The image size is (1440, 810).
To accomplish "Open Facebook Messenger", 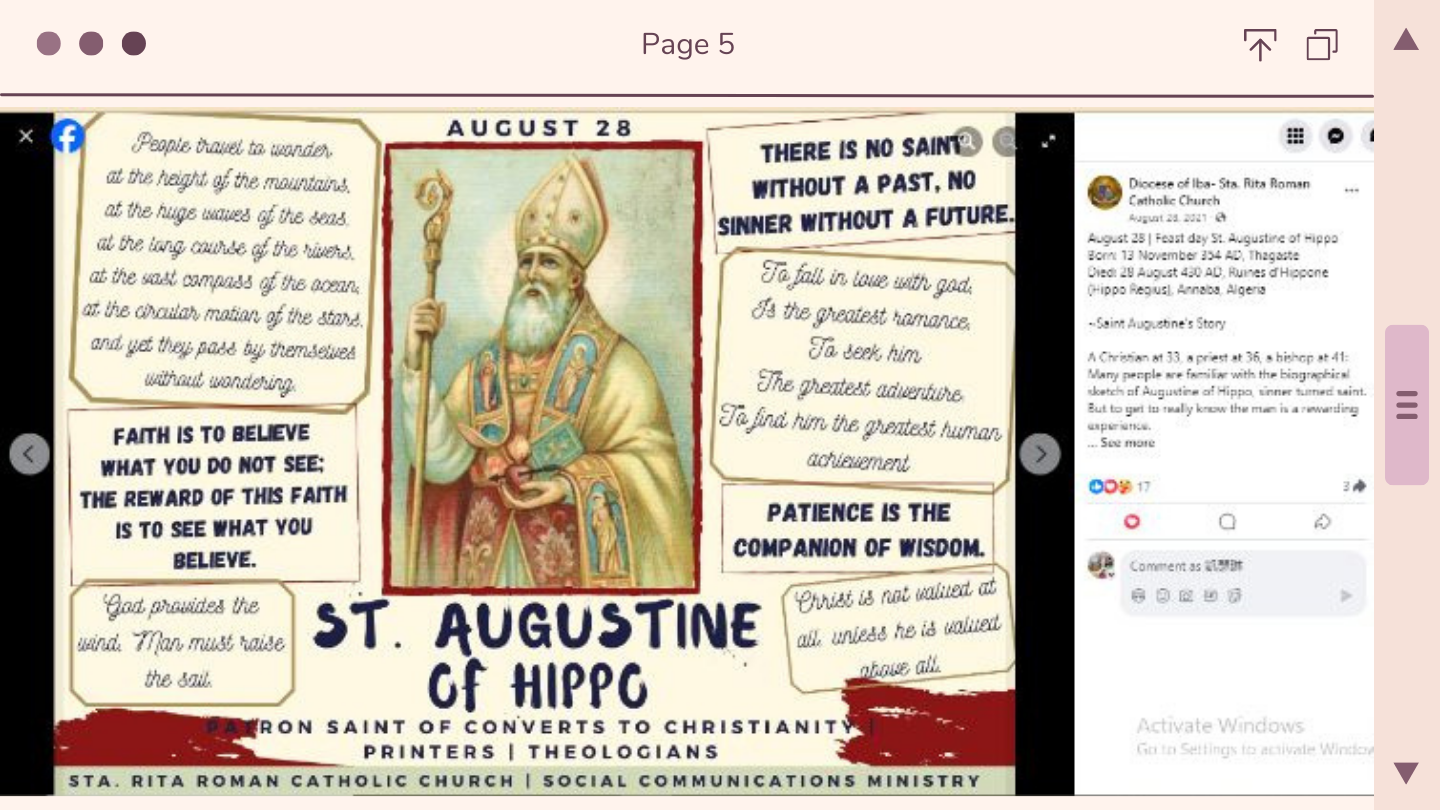I will (1336, 137).
